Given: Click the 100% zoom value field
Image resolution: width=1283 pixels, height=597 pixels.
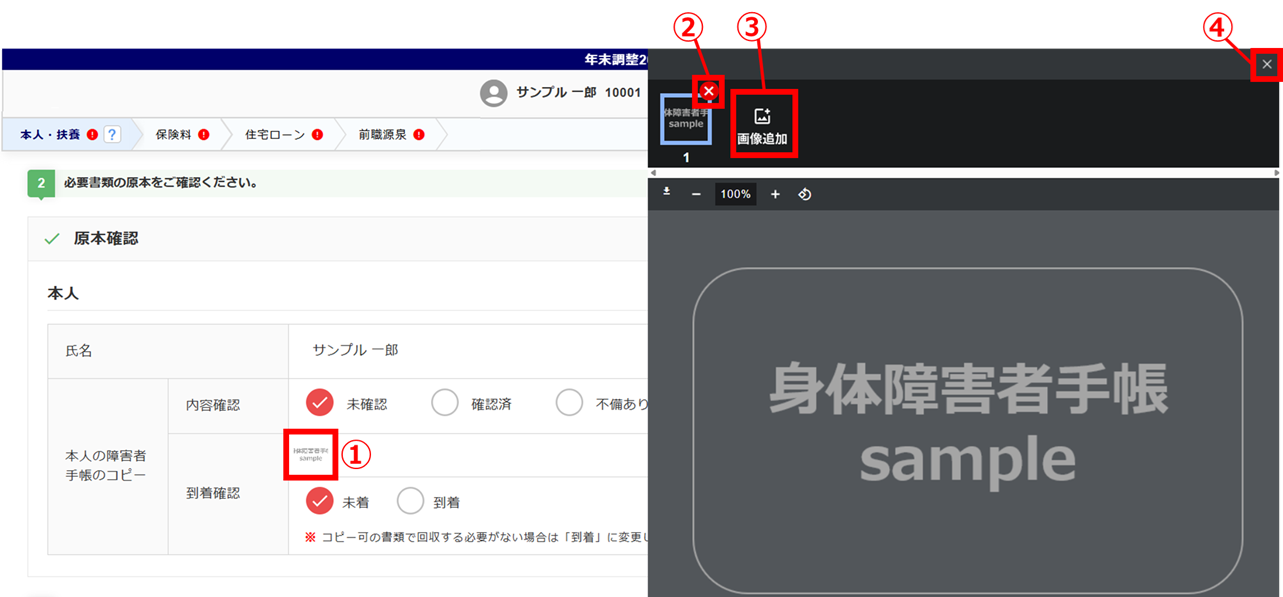Looking at the screenshot, I should tap(736, 194).
